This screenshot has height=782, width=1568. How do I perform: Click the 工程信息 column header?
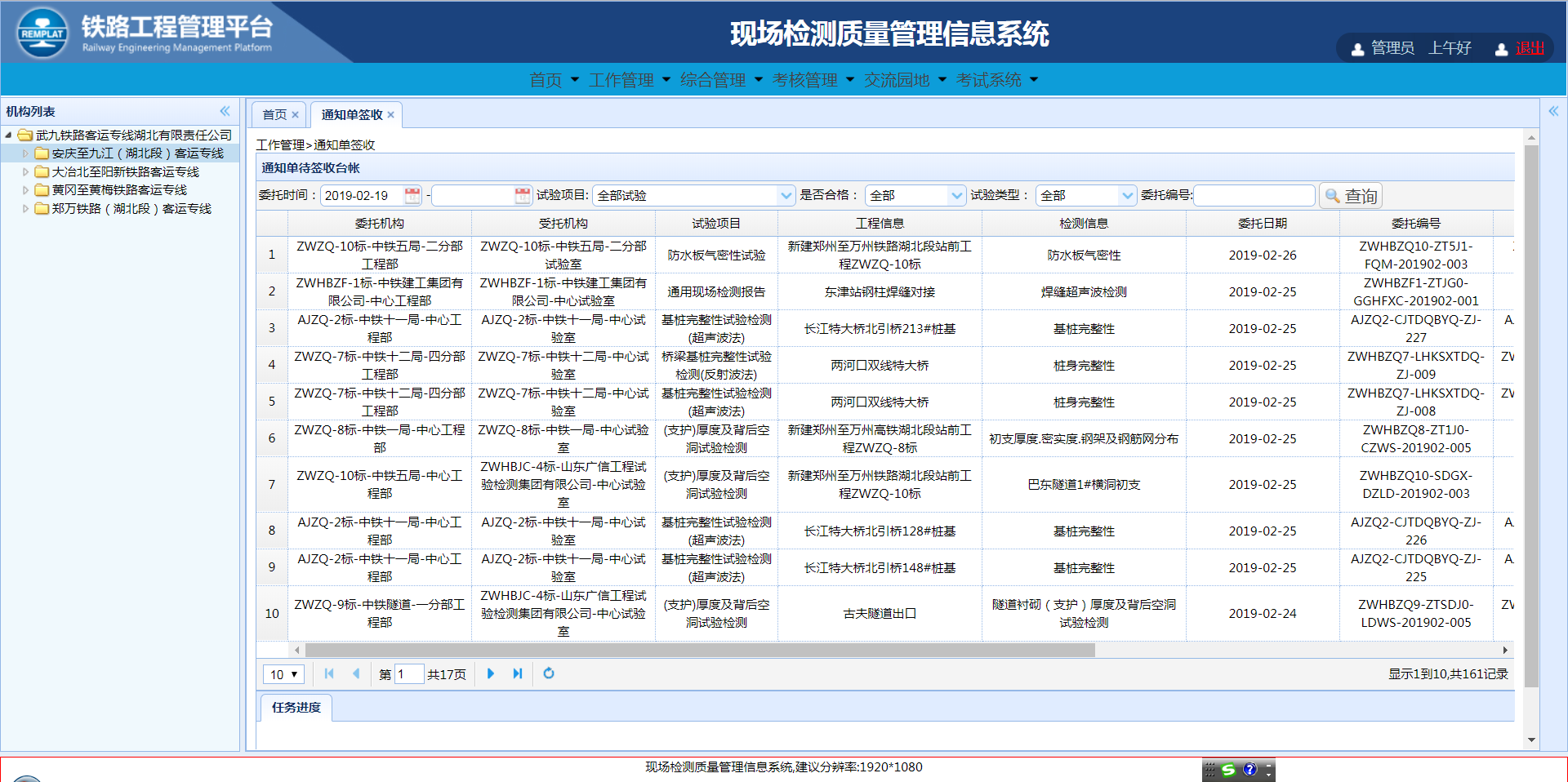click(880, 224)
